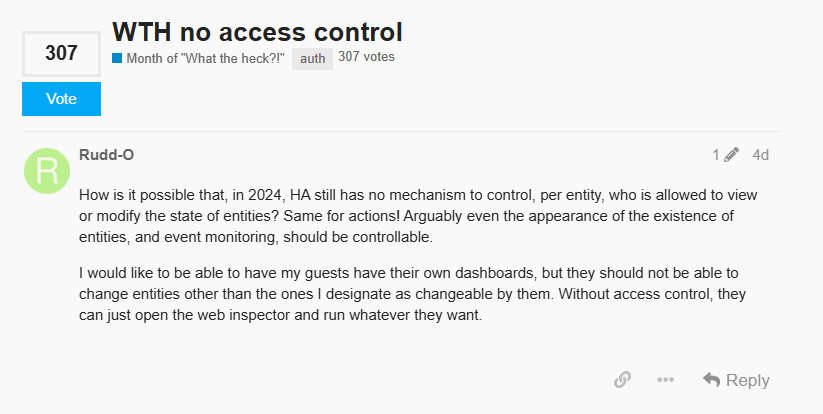Click the Reply label text
The width and height of the screenshot is (823, 414).
click(747, 380)
